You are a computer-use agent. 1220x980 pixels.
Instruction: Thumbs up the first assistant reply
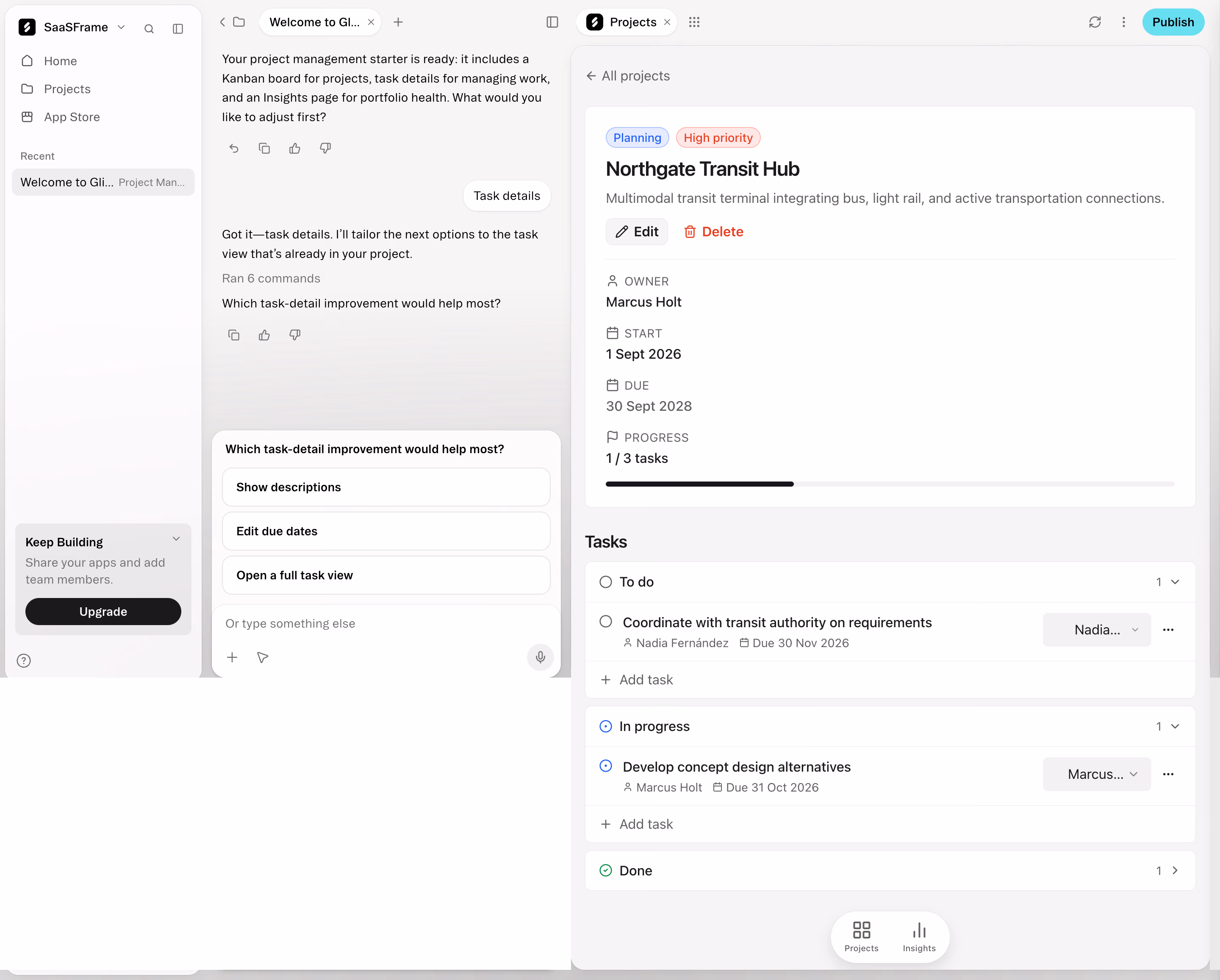[295, 148]
